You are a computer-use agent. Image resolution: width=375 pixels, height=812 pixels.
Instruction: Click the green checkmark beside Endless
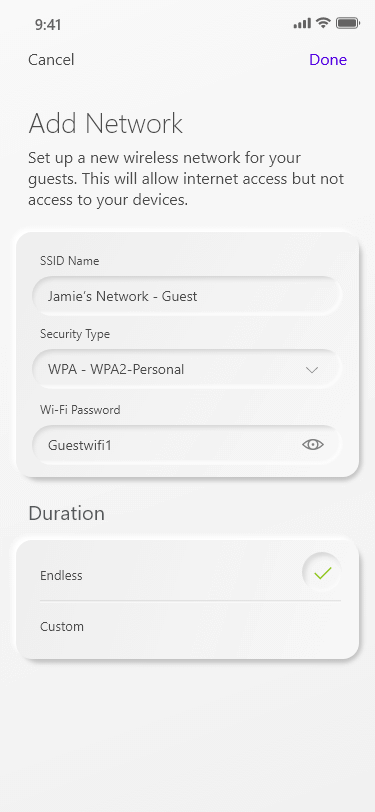[x=322, y=572]
